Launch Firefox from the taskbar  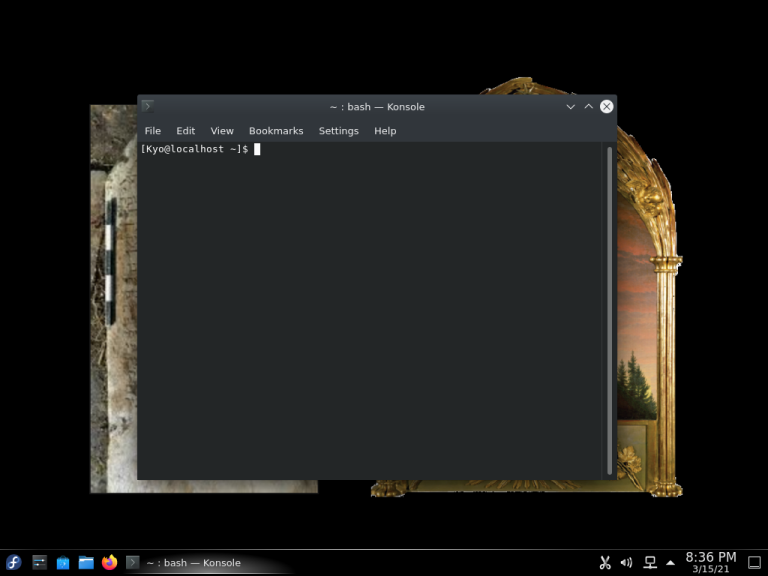pos(110,562)
